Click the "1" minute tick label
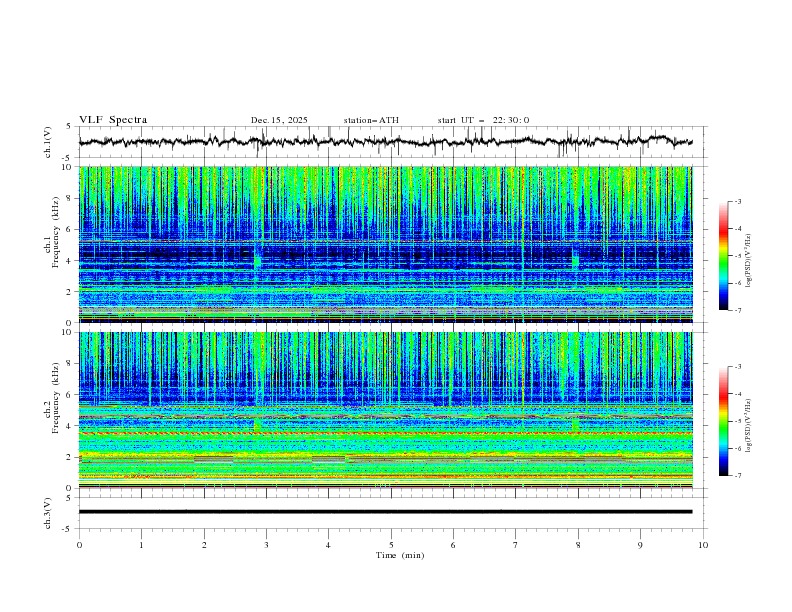 [x=141, y=545]
